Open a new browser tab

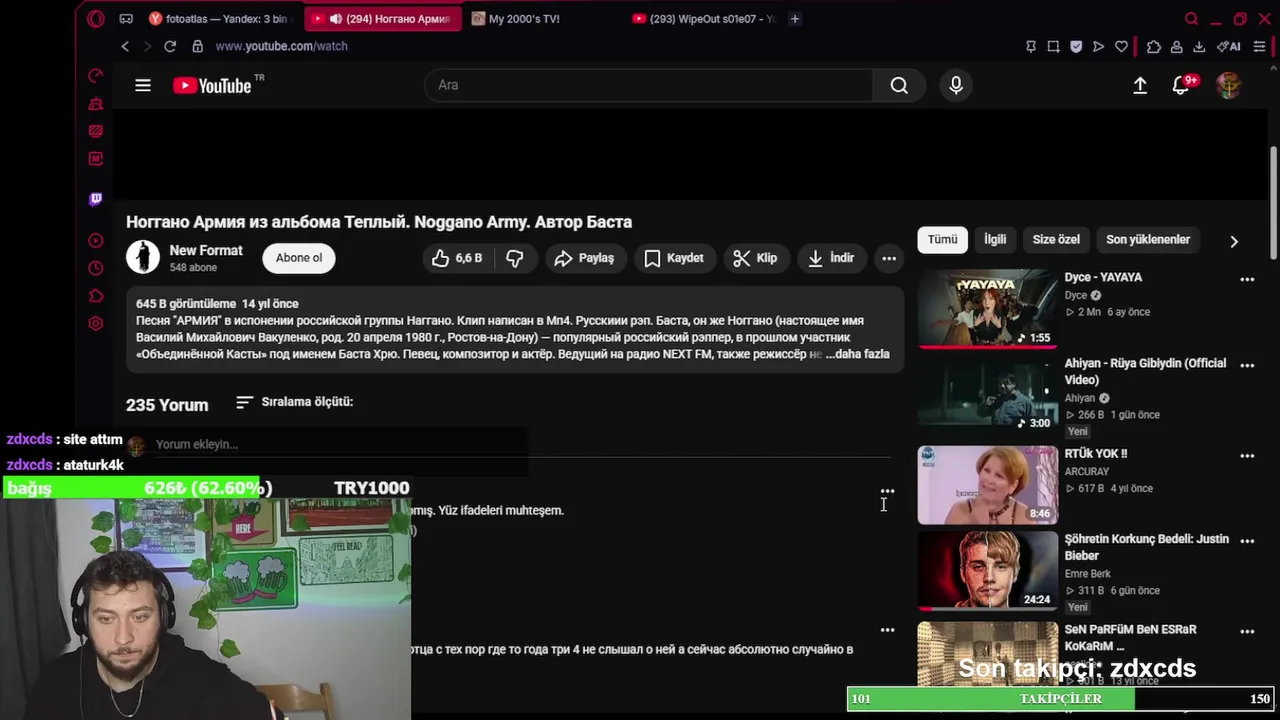795,19
